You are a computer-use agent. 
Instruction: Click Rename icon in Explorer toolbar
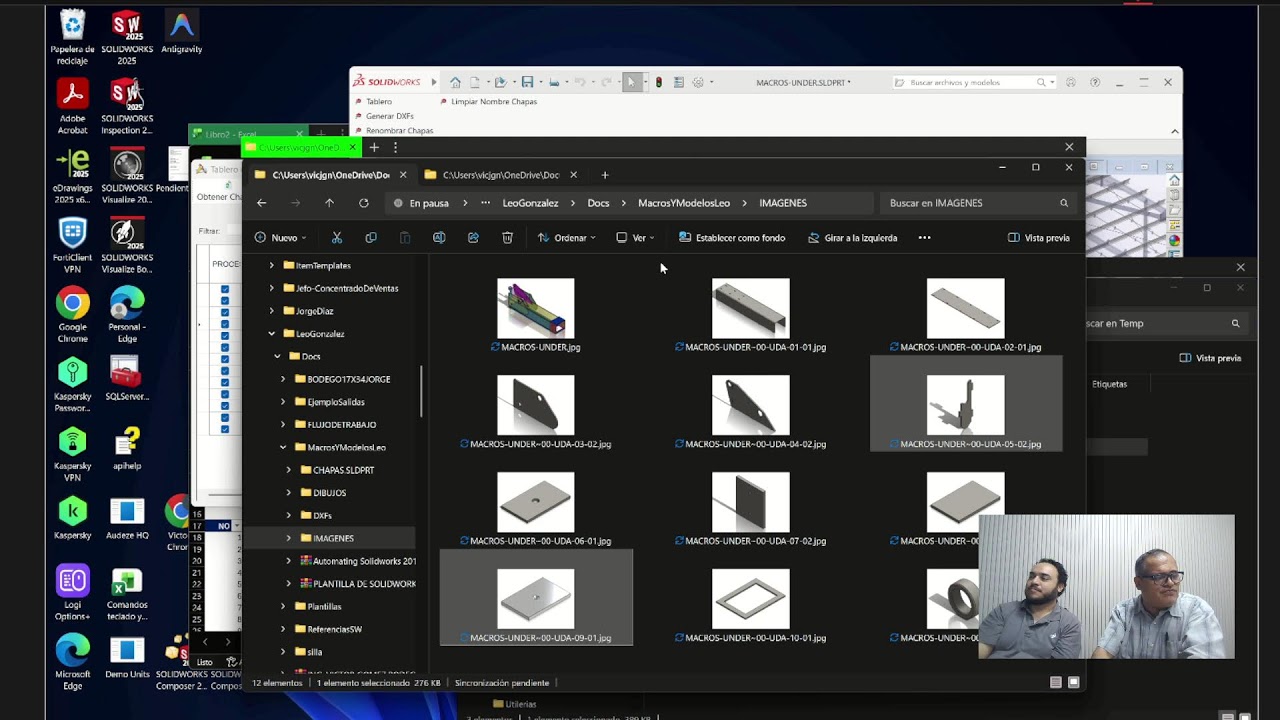pos(439,238)
